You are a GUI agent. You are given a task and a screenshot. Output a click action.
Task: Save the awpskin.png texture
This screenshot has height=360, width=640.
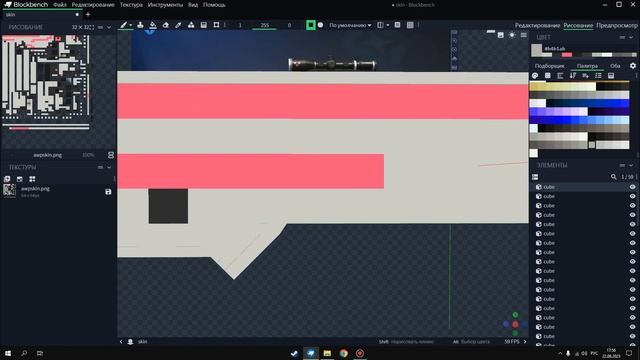pos(108,191)
